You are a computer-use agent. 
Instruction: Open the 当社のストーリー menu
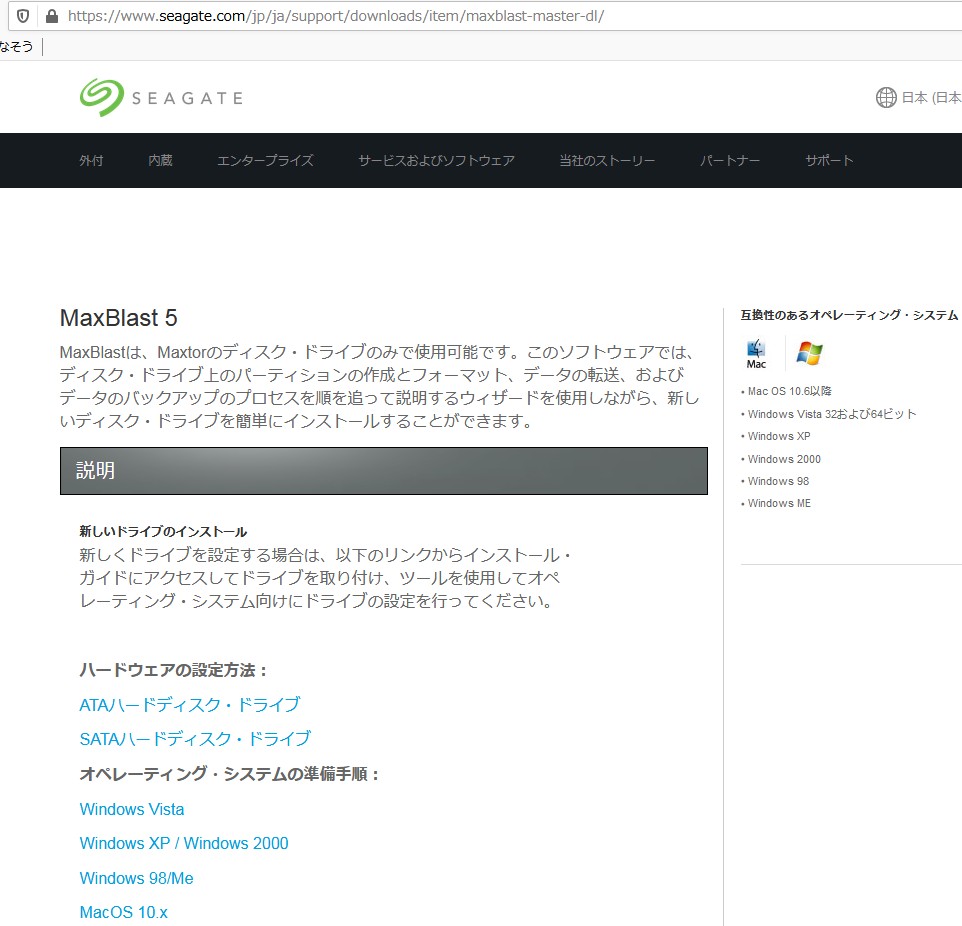(607, 160)
